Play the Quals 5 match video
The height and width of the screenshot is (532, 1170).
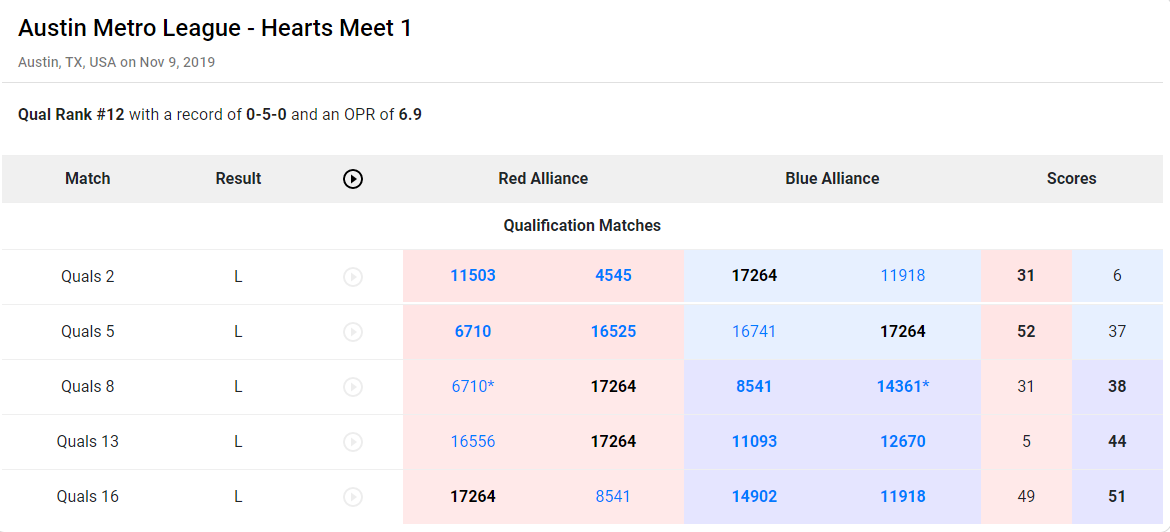(353, 332)
